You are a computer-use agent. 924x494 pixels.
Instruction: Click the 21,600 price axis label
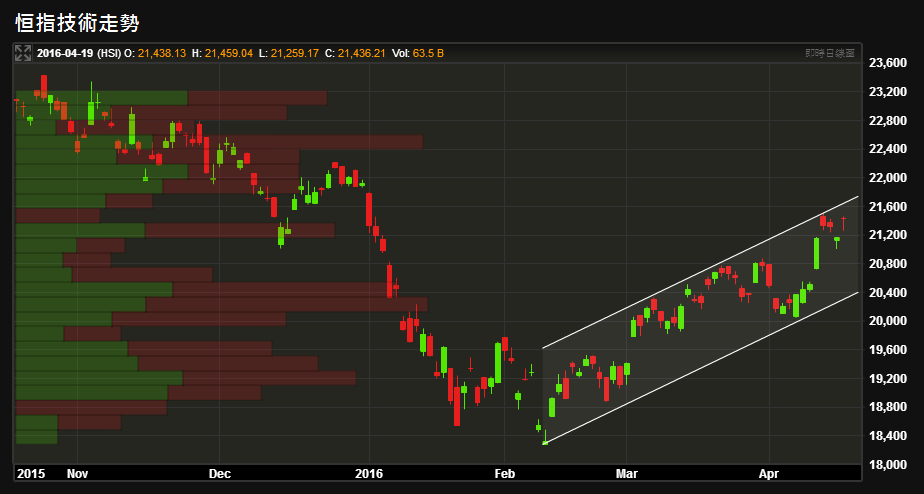pos(887,206)
